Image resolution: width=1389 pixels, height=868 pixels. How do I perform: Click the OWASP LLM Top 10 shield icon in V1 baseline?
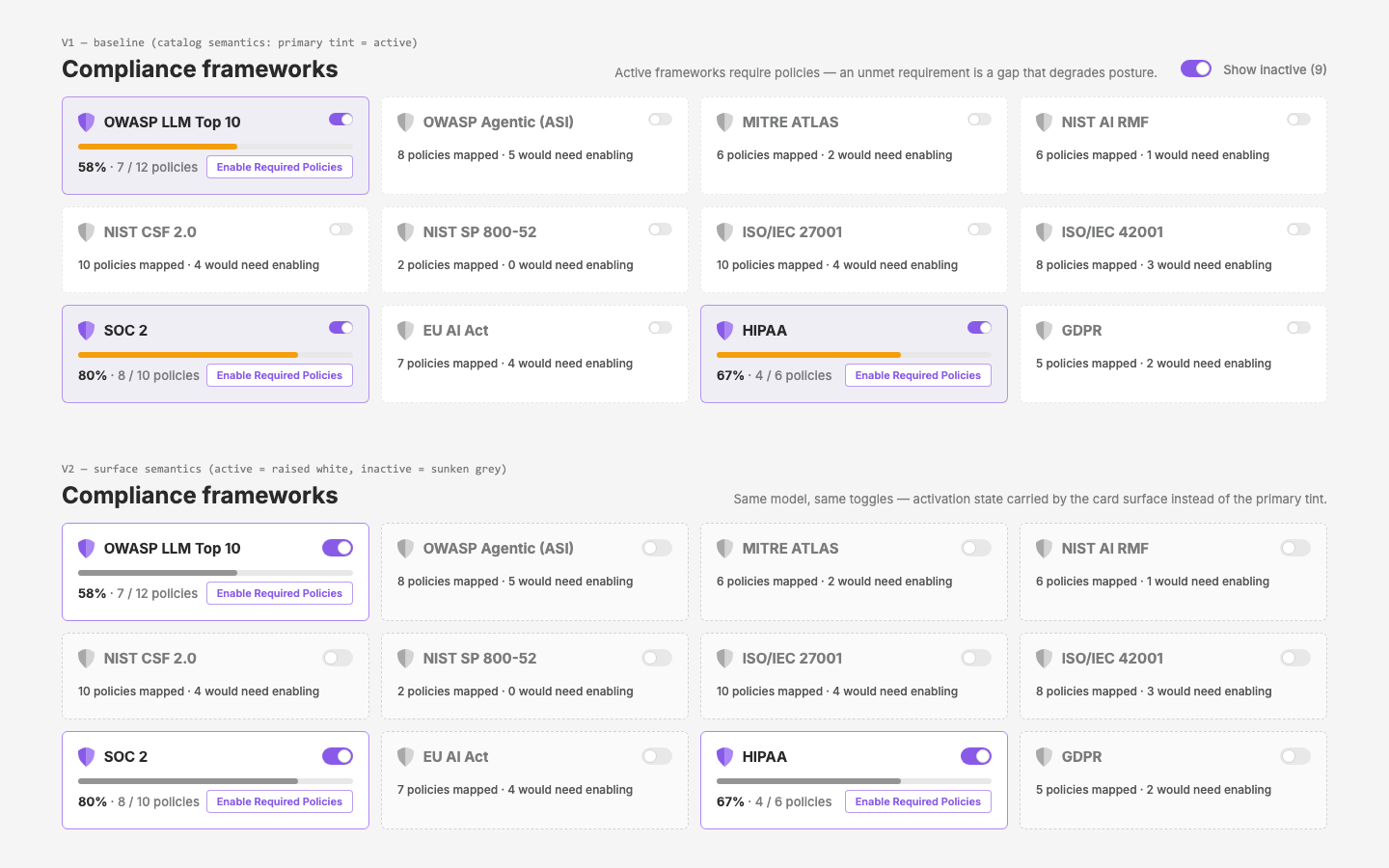[86, 122]
